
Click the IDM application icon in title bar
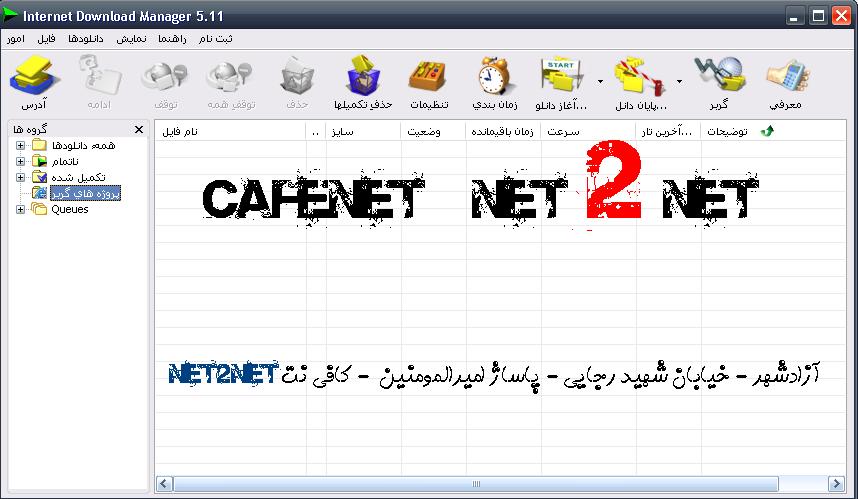[9, 15]
